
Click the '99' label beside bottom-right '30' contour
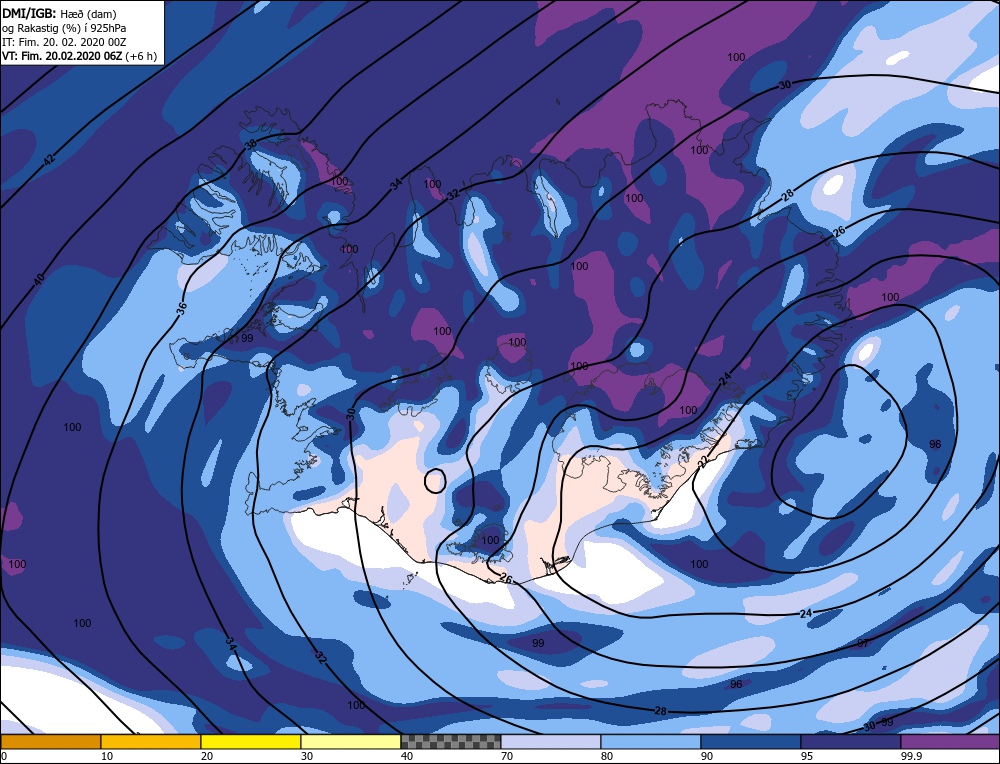[887, 722]
